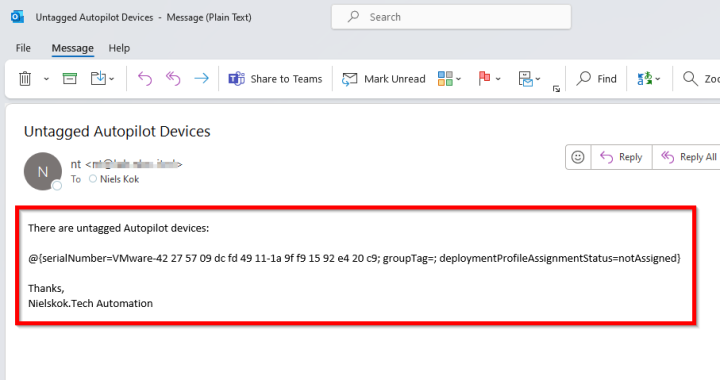Archive this message with the archive icon
Image resolution: width=720 pixels, height=380 pixels.
[69, 79]
